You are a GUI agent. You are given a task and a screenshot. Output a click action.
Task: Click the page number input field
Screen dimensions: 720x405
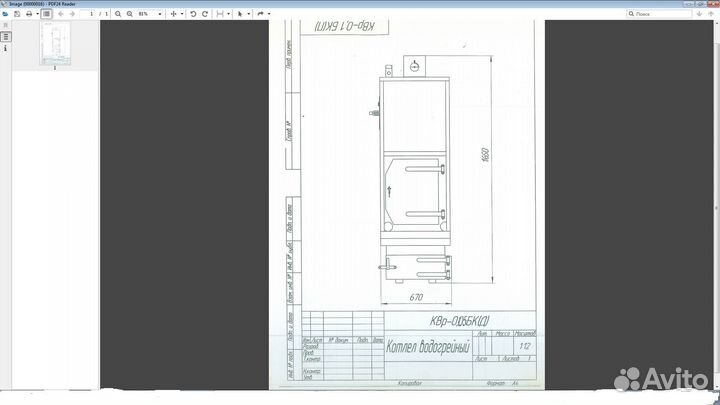[x=88, y=14]
